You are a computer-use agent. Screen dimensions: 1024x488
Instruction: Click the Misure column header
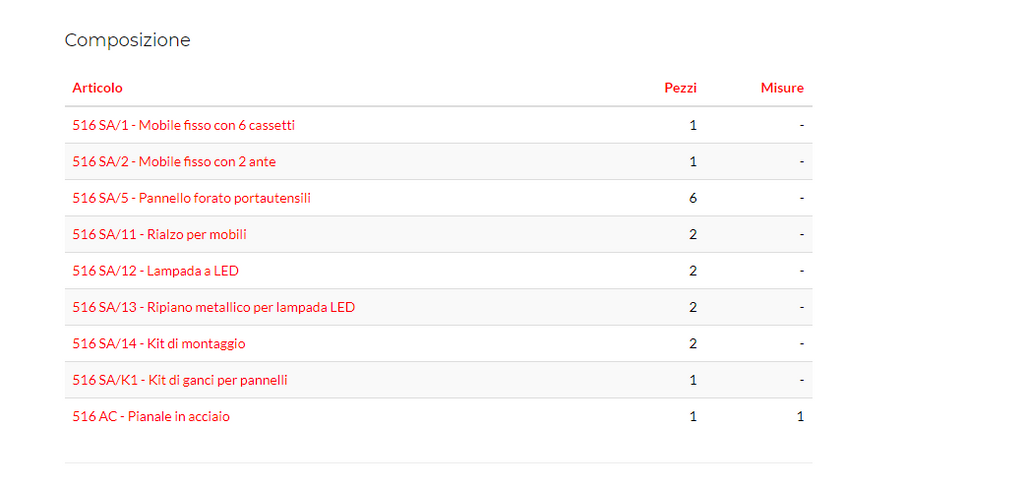[x=782, y=88]
